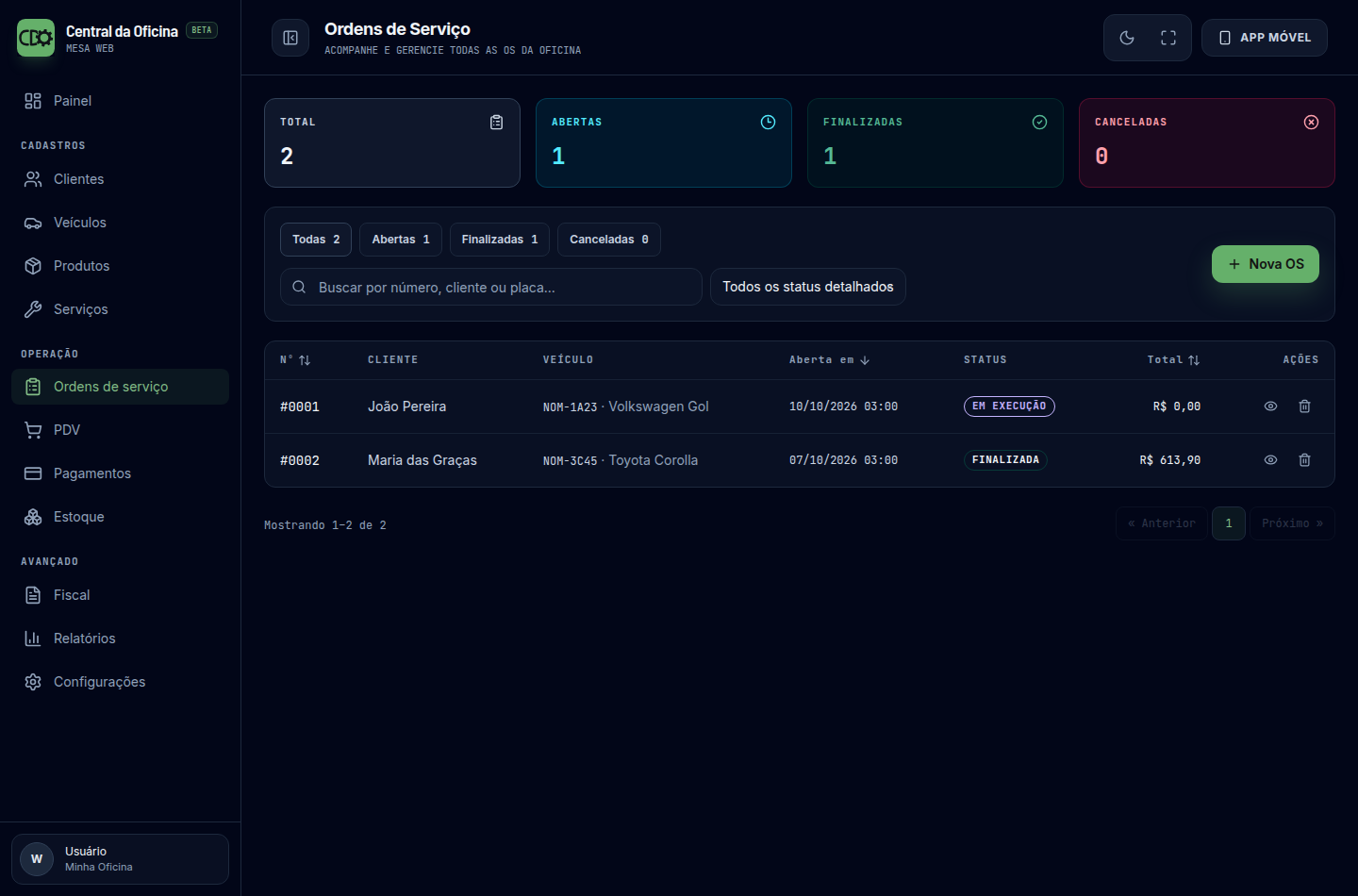This screenshot has width=1358, height=896.
Task: Delete order #0002 with the trash icon
Action: [x=1304, y=460]
